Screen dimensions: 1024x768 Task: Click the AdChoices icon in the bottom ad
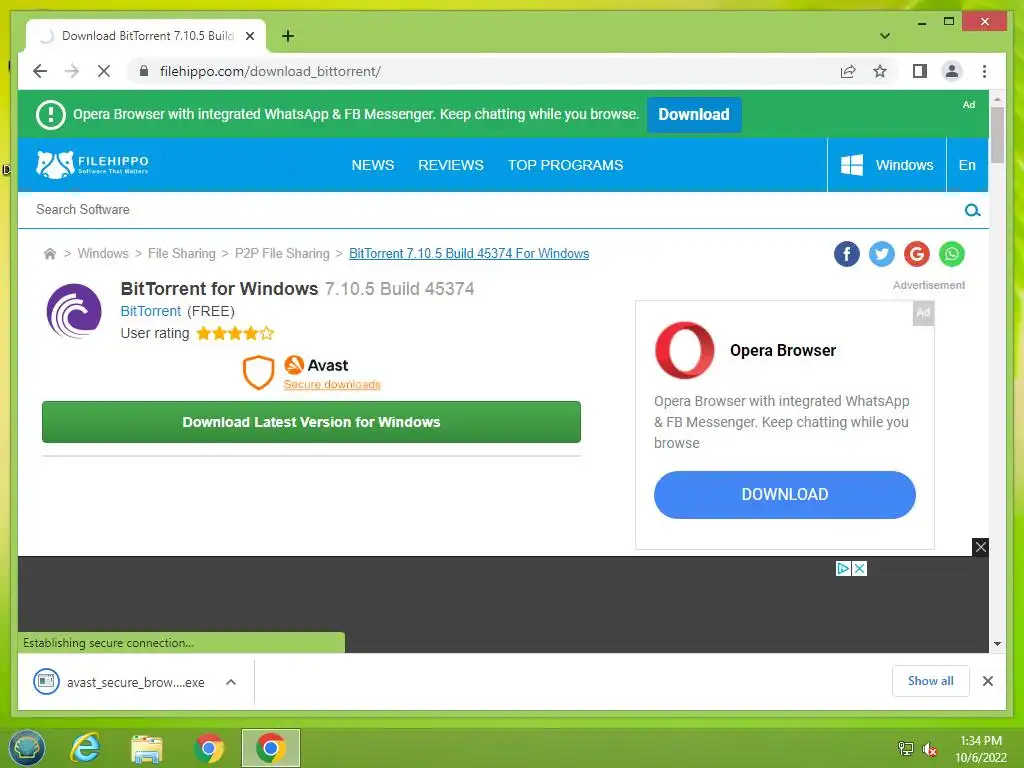843,569
